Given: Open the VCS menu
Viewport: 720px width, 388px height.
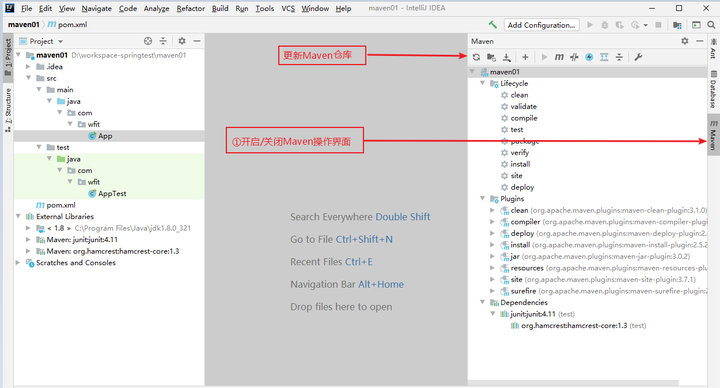Looking at the screenshot, I should [288, 8].
